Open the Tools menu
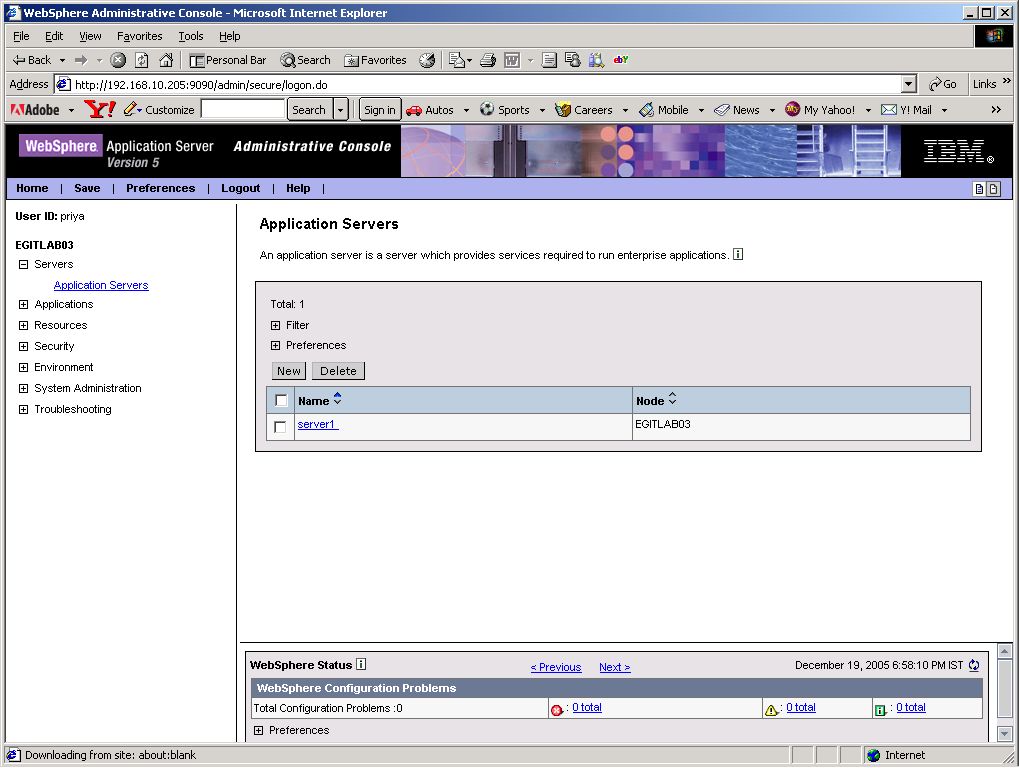The image size is (1019, 768). (x=191, y=36)
